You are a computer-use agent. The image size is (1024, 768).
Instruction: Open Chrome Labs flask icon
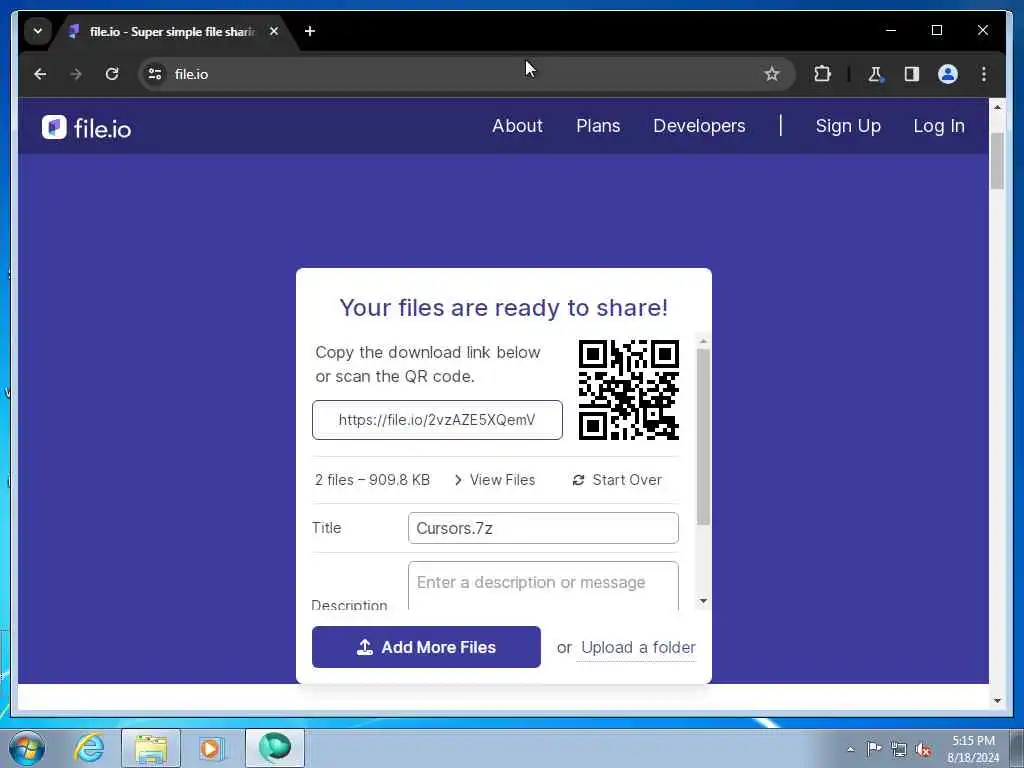point(875,74)
